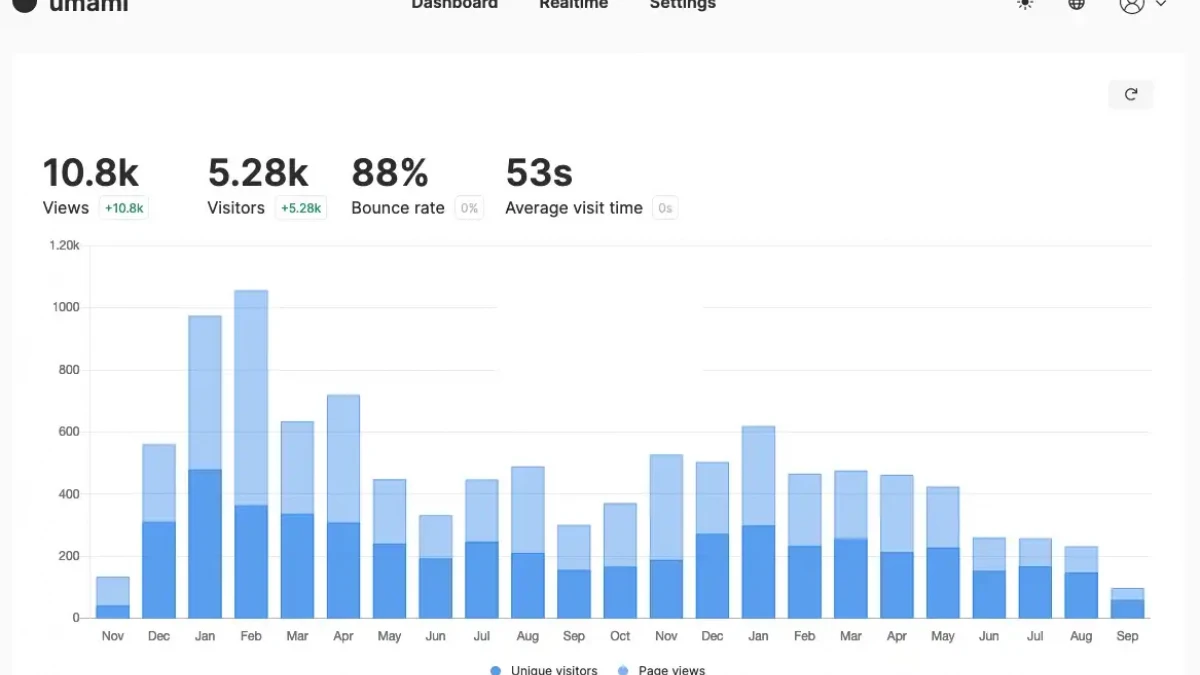Open the globe language selector

point(1077,4)
